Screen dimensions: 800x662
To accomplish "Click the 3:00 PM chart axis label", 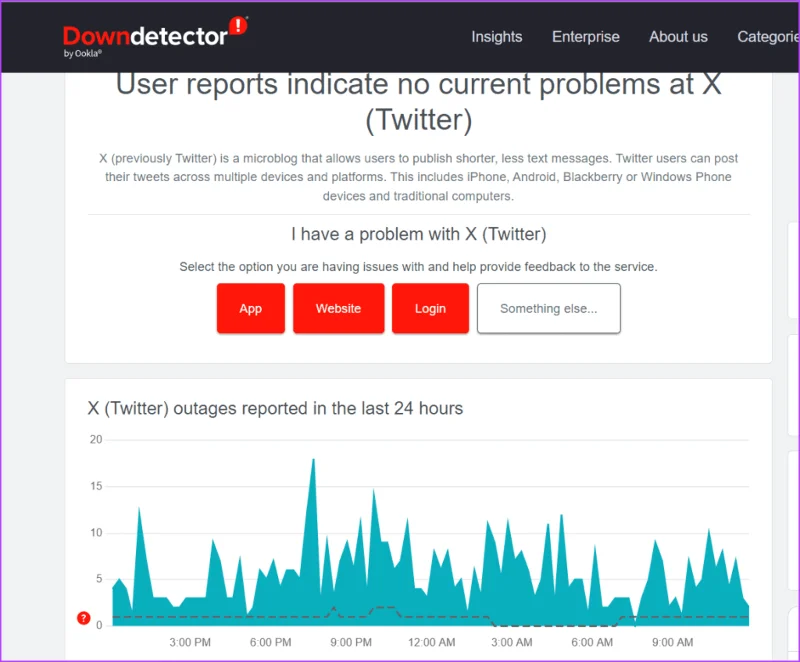I will point(190,643).
